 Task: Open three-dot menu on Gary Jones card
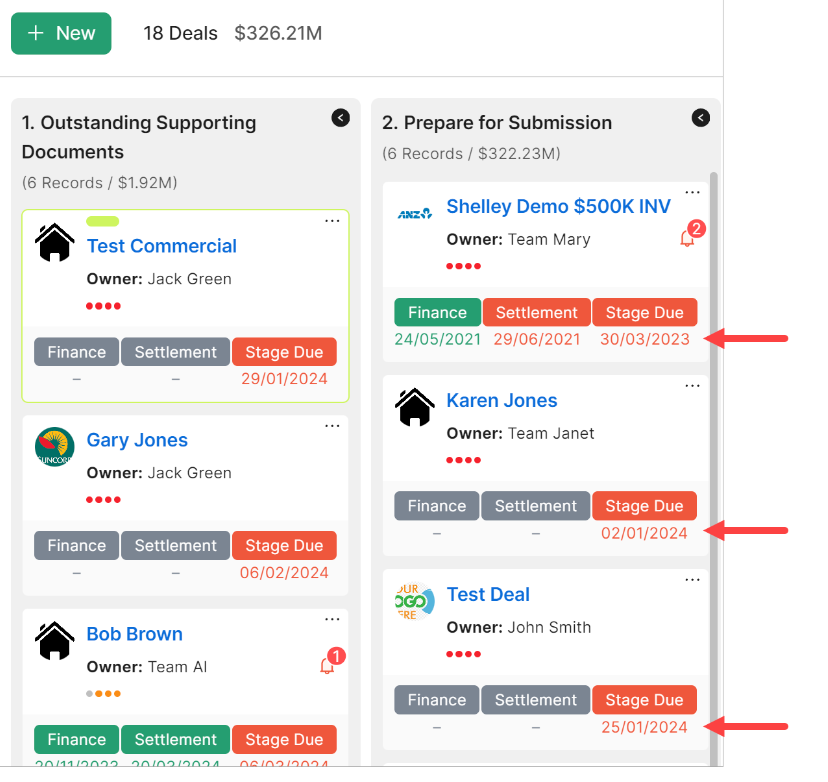[x=333, y=426]
